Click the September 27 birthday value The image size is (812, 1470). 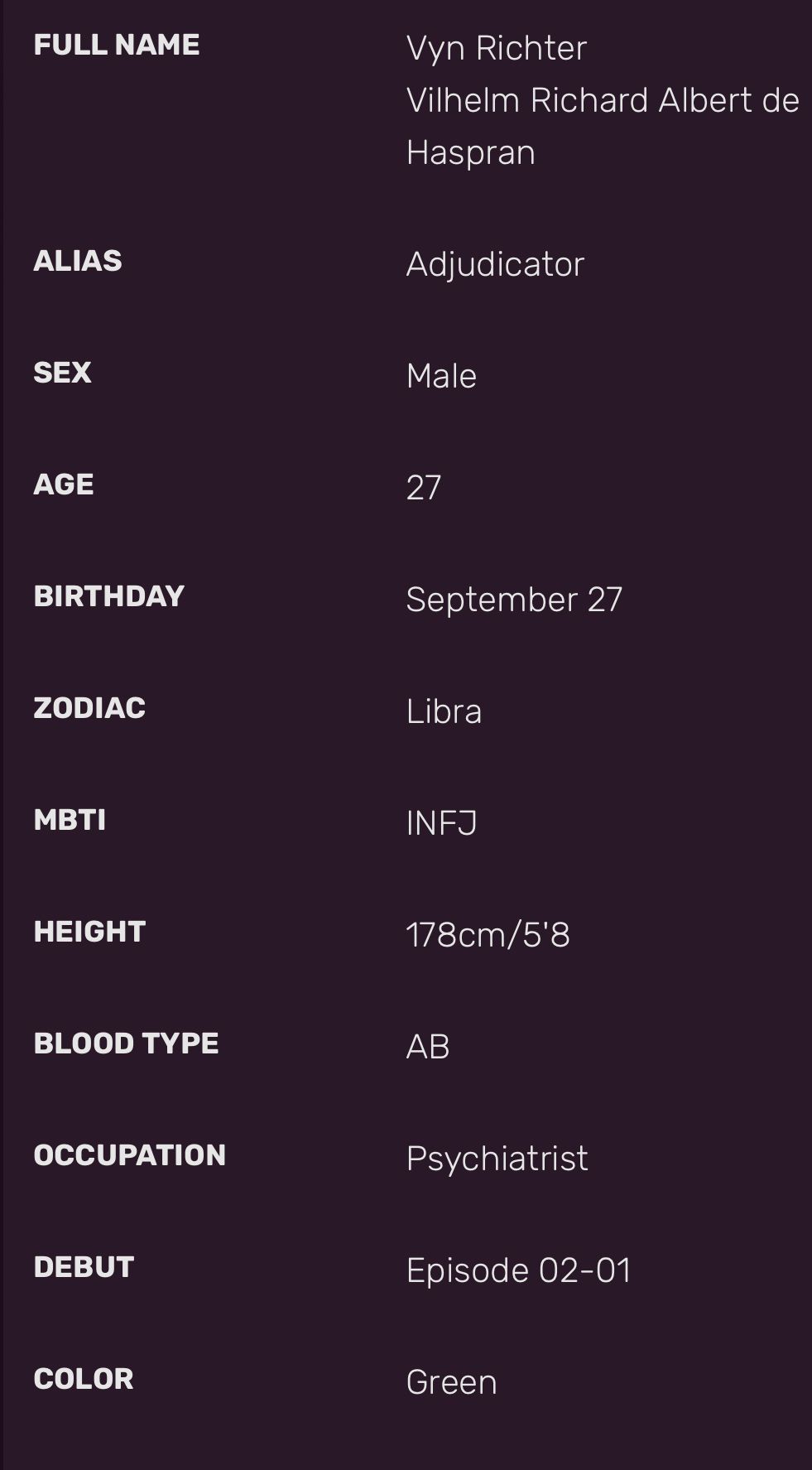[513, 600]
